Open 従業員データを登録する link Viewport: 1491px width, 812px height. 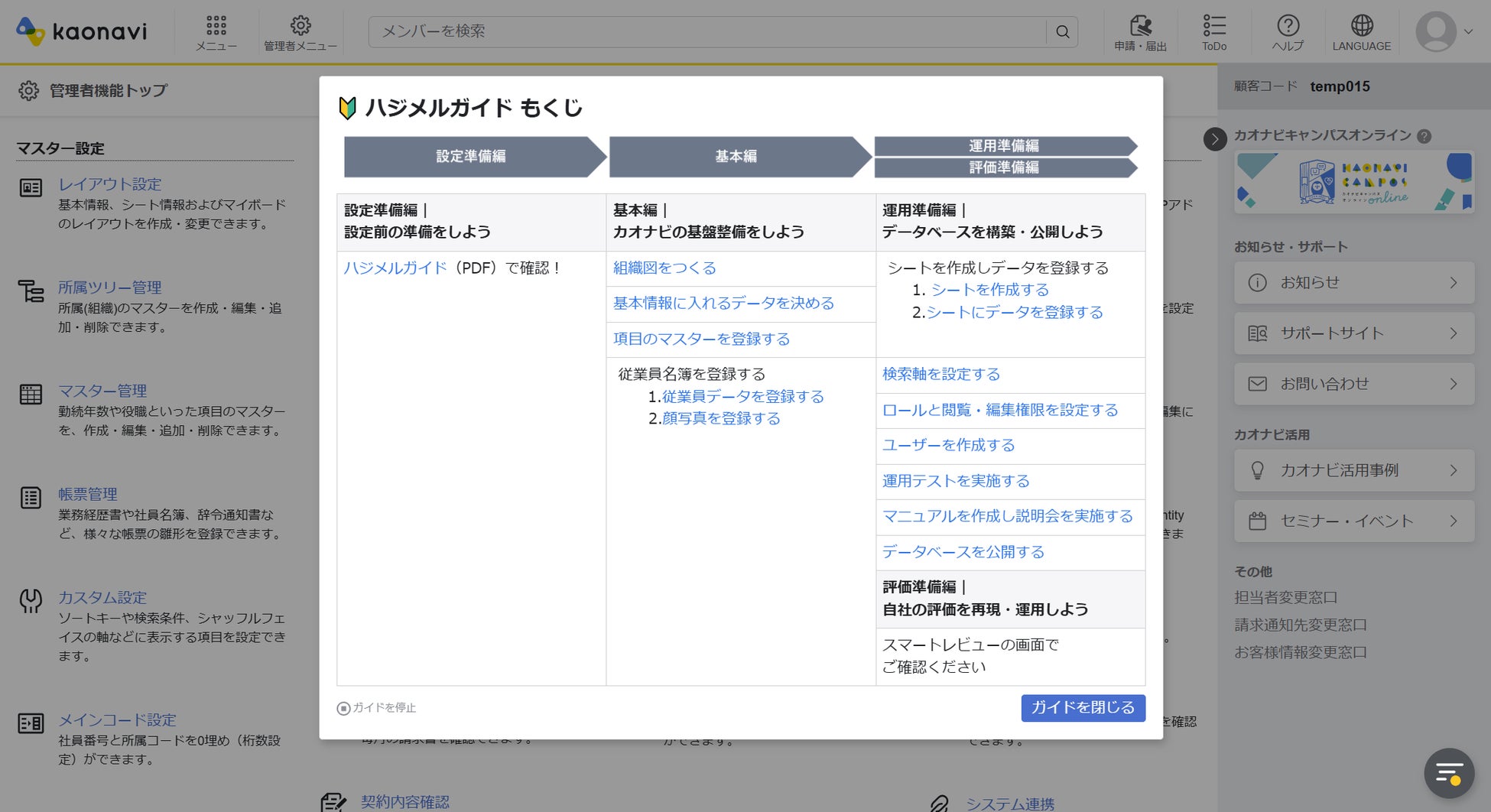click(x=743, y=397)
